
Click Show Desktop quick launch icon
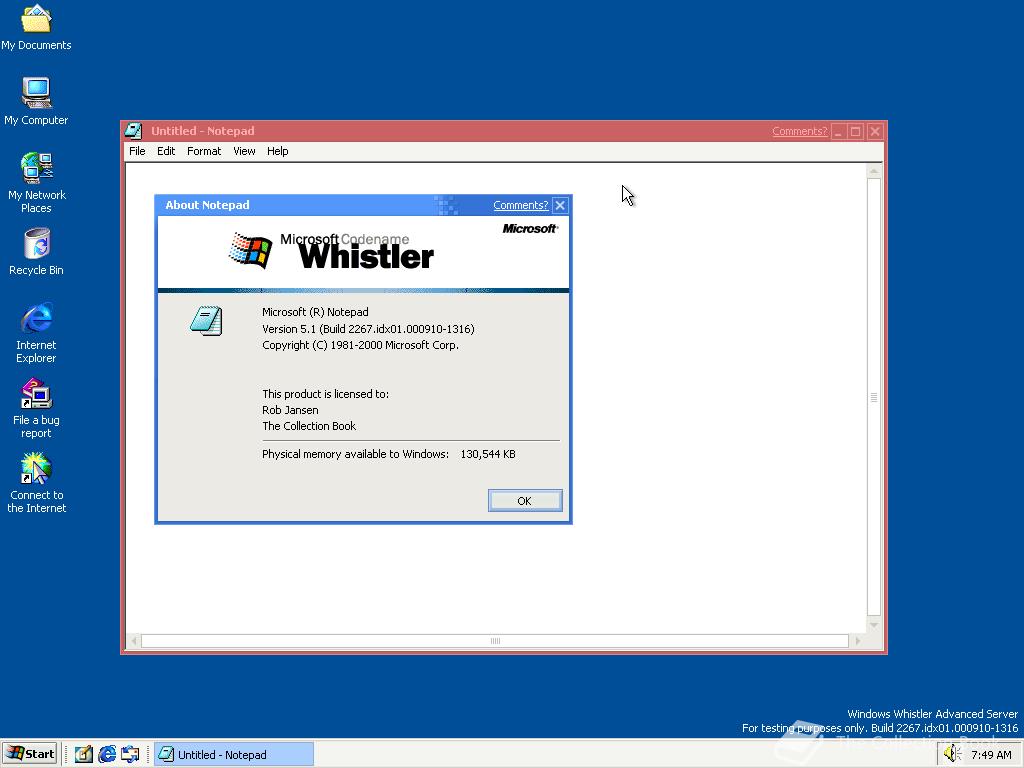[84, 754]
